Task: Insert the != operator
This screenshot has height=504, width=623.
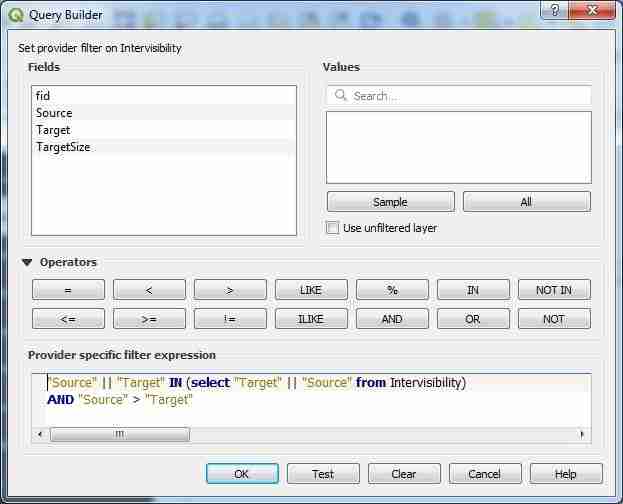Action: coord(230,319)
